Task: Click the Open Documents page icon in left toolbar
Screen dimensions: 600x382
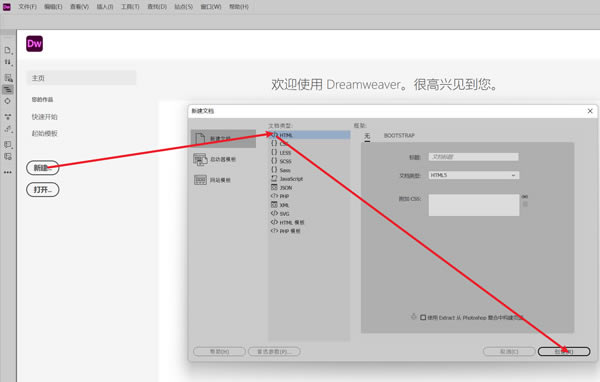Action: (x=8, y=50)
